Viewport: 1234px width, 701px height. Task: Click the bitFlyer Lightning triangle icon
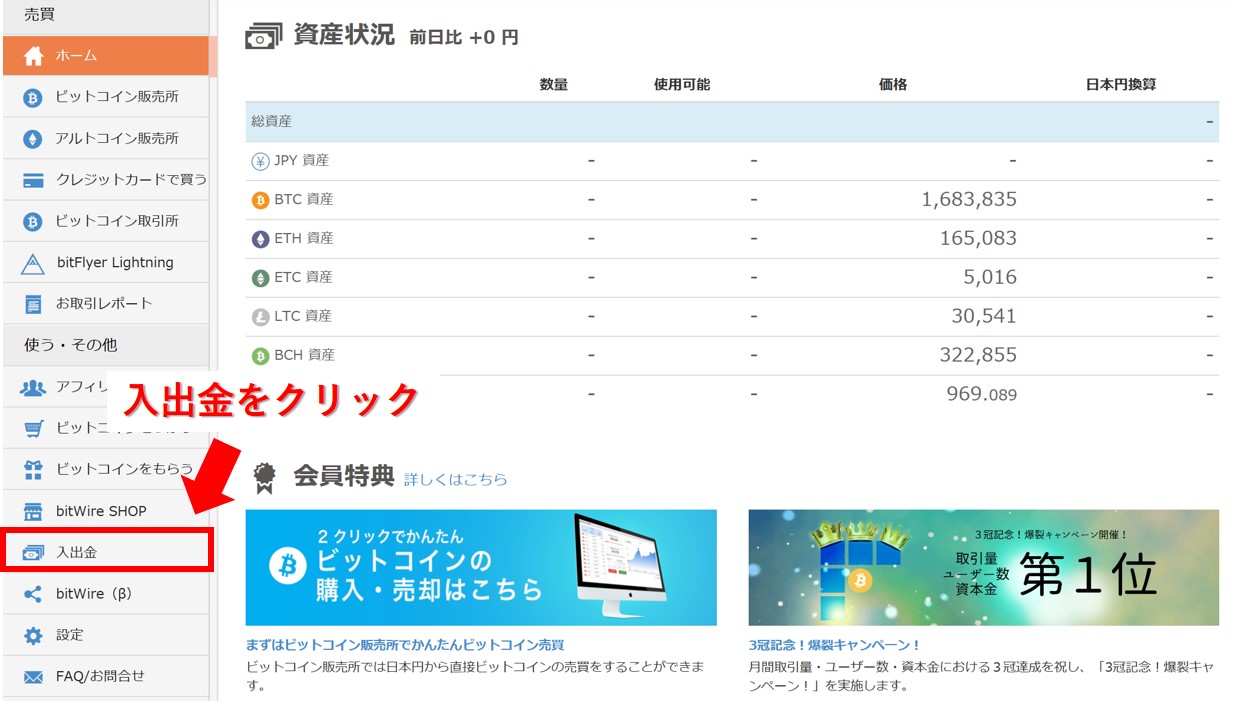pyautogui.click(x=33, y=263)
